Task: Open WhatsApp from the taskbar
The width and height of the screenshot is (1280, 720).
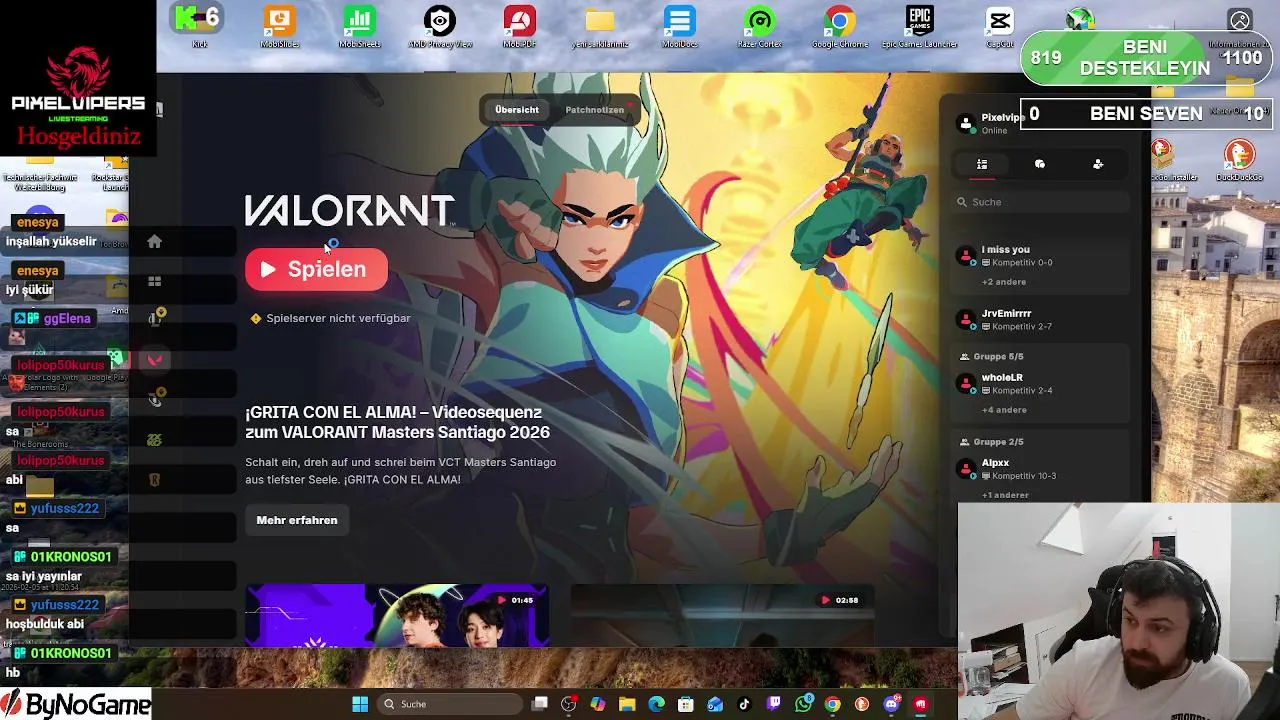Action: pyautogui.click(x=803, y=704)
